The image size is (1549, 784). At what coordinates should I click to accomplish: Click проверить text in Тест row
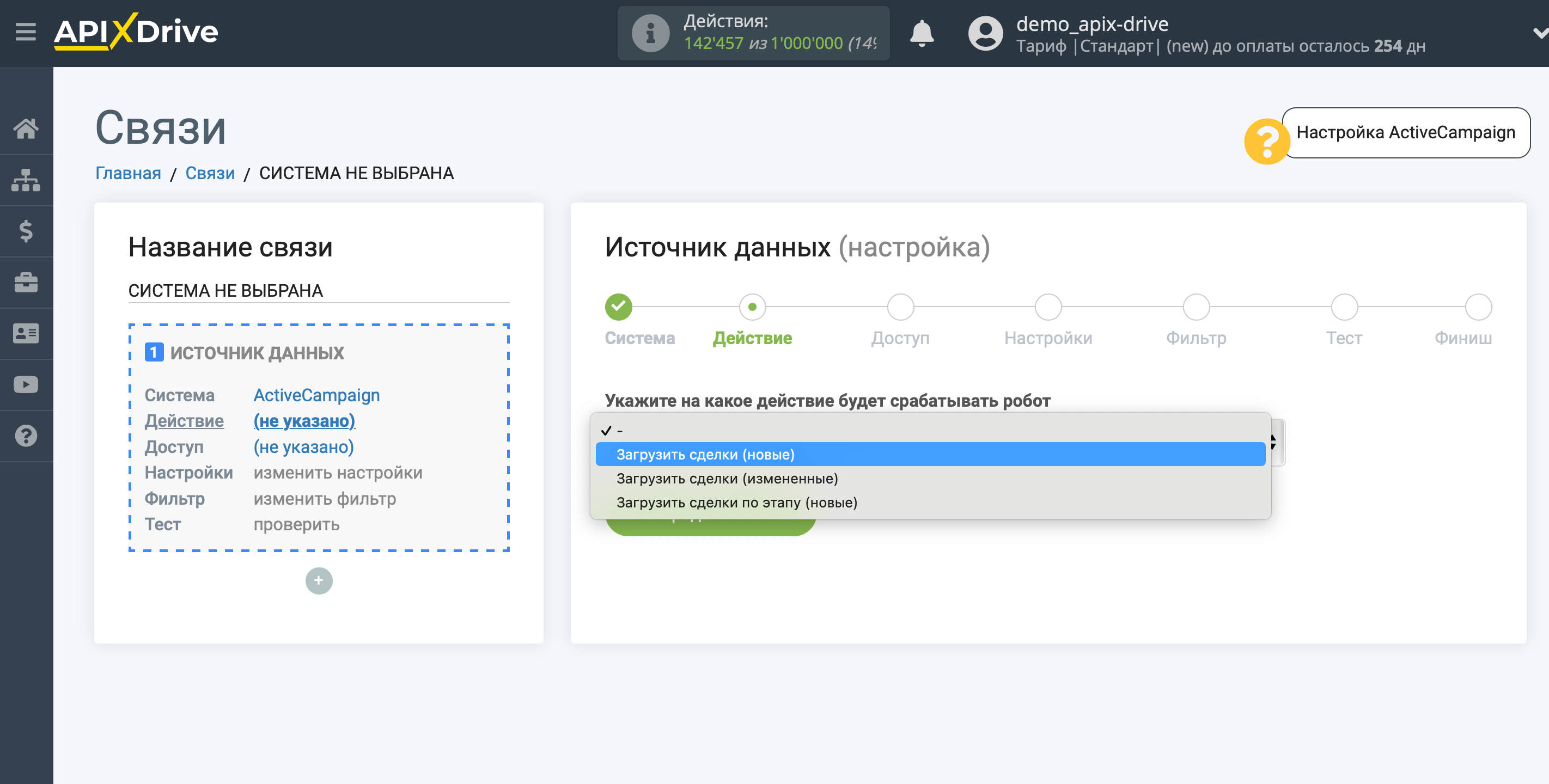(x=296, y=524)
